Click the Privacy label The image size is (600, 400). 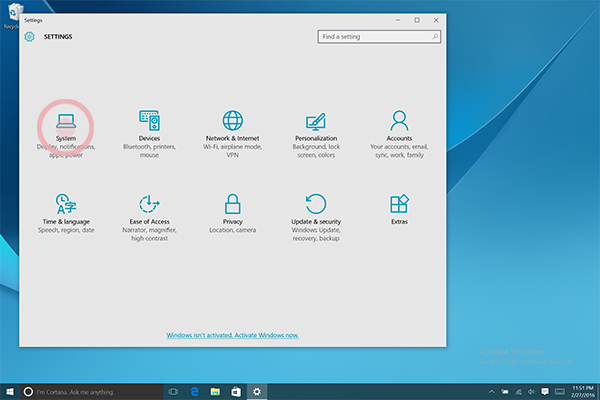233,222
